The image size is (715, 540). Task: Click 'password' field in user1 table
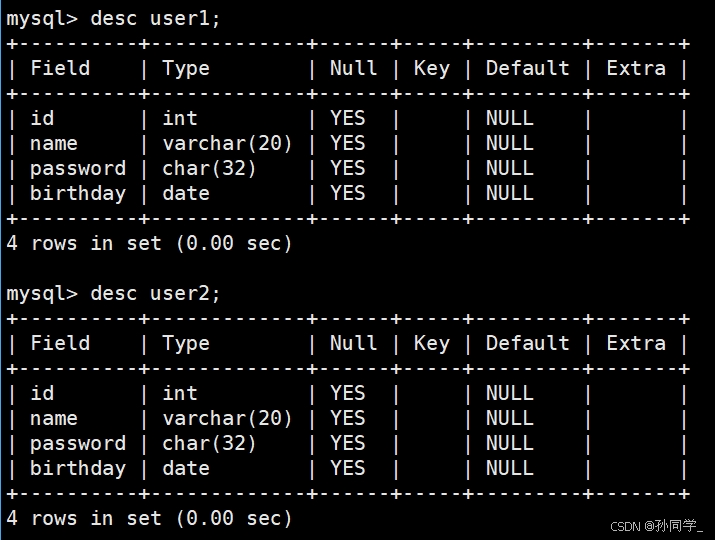click(78, 170)
